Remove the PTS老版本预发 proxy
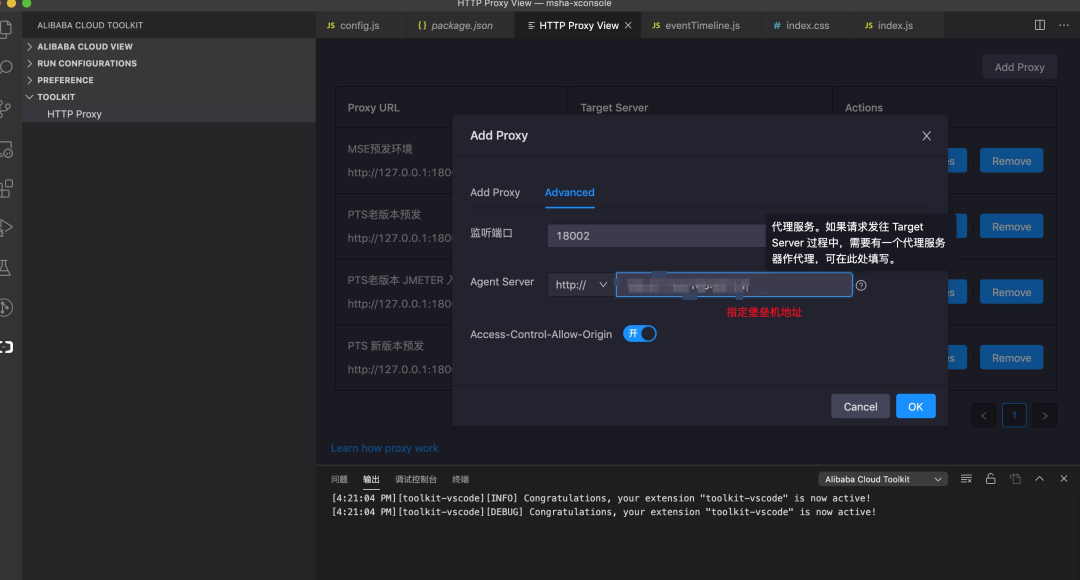Viewport: 1080px width, 580px height. coord(1011,227)
